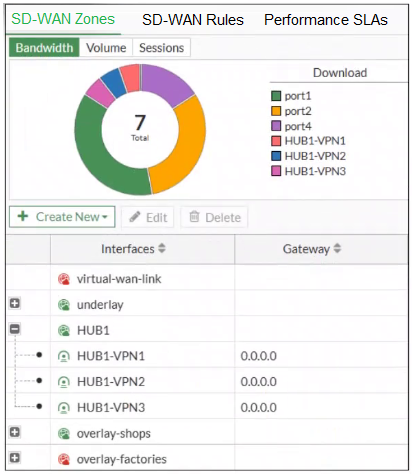The width and height of the screenshot is (412, 474).
Task: Expand the overlay-factories zone
Action: tap(15, 458)
